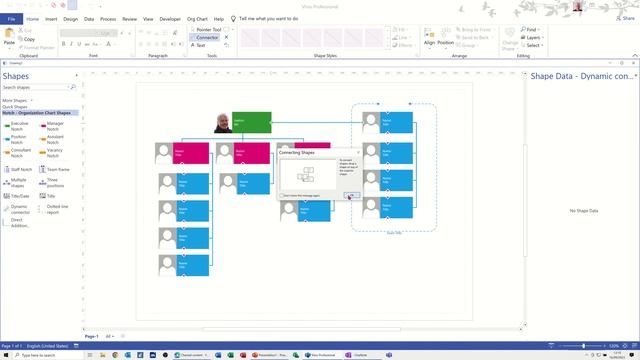
Task: Collapse the Shapes pane arrow
Action: [x=76, y=76]
